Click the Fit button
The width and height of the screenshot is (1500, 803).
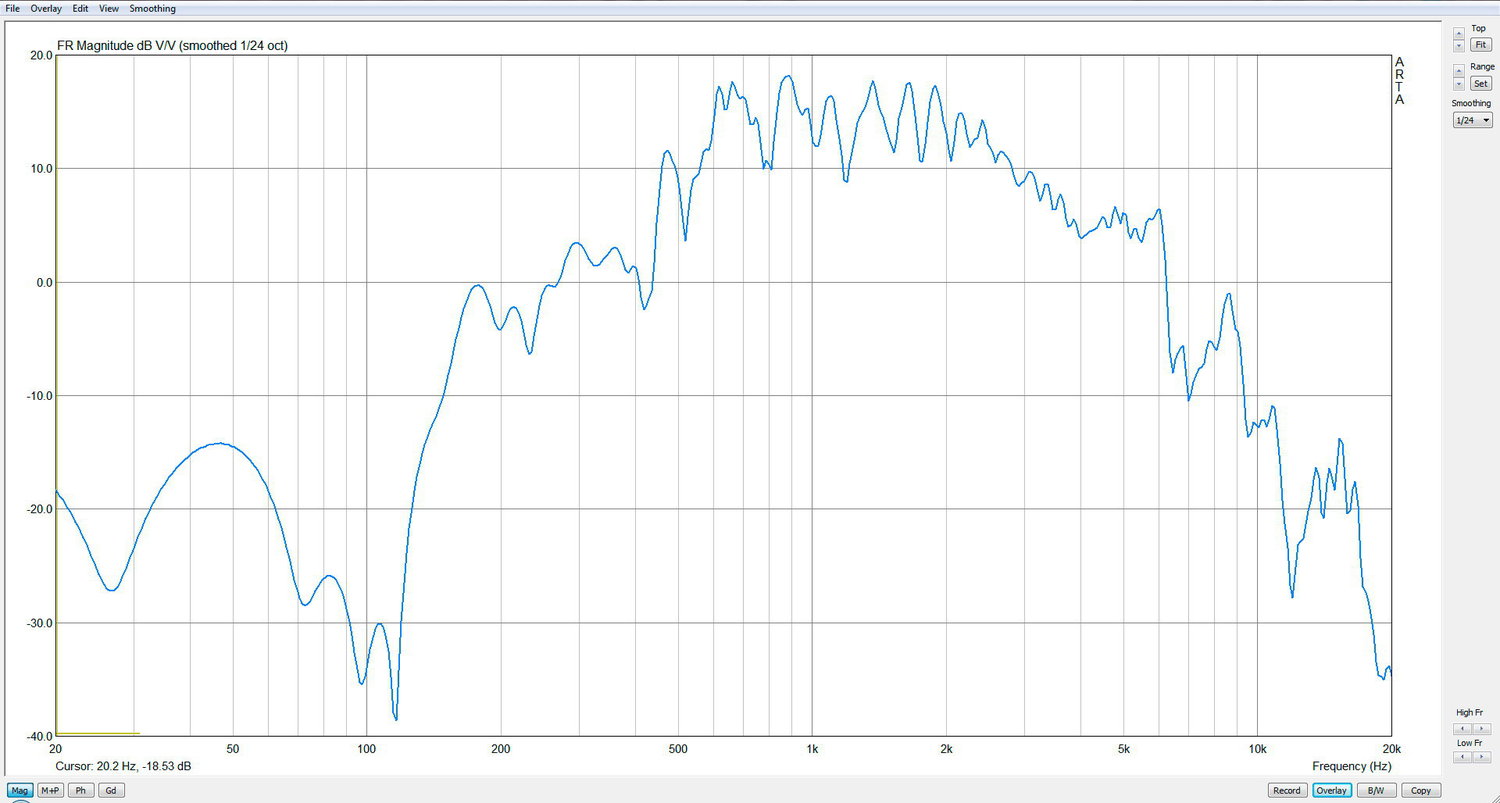tap(1481, 45)
